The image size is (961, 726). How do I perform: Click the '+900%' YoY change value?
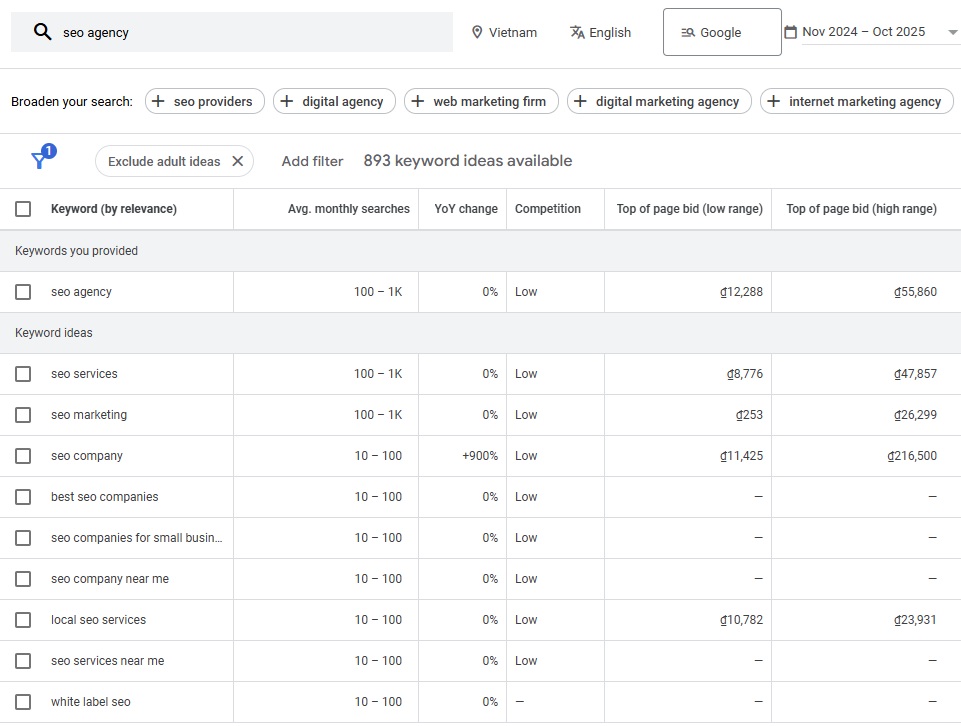[x=480, y=456]
